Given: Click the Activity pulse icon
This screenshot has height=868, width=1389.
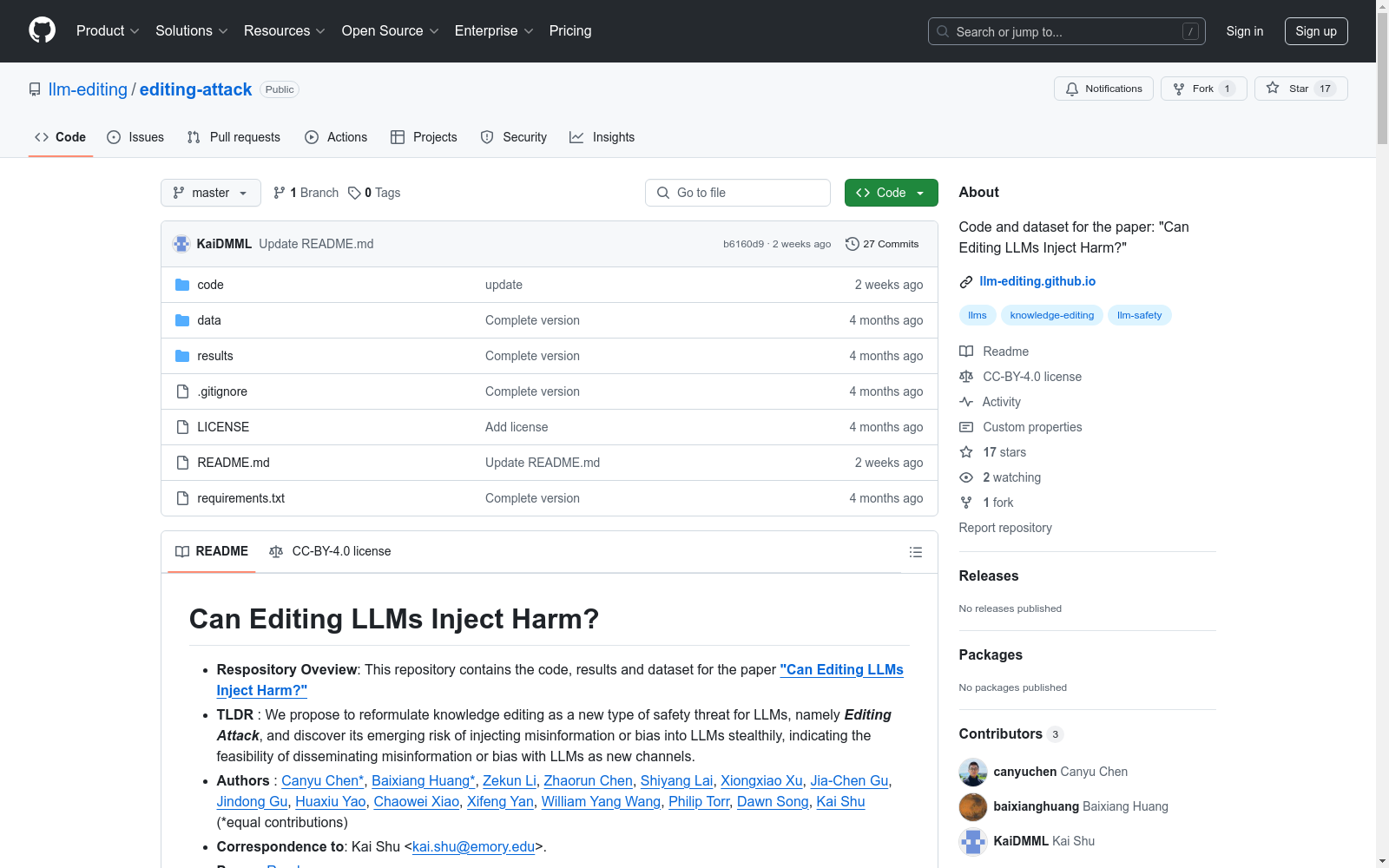Looking at the screenshot, I should tap(966, 402).
